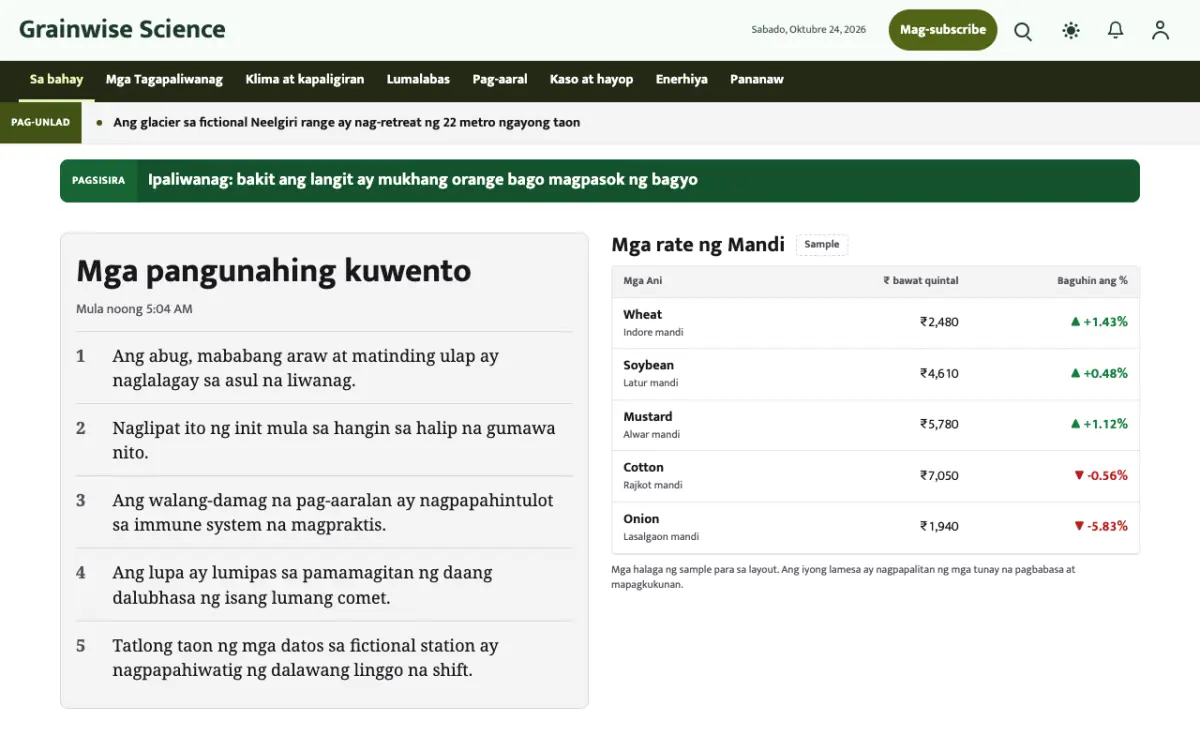Open Kaso at hayop section
The height and width of the screenshot is (750, 1200).
tap(591, 80)
